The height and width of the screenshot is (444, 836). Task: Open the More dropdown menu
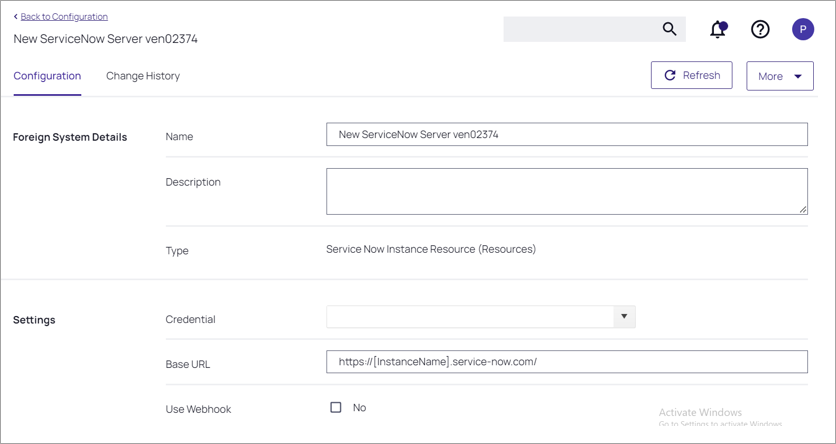pyautogui.click(x=780, y=76)
